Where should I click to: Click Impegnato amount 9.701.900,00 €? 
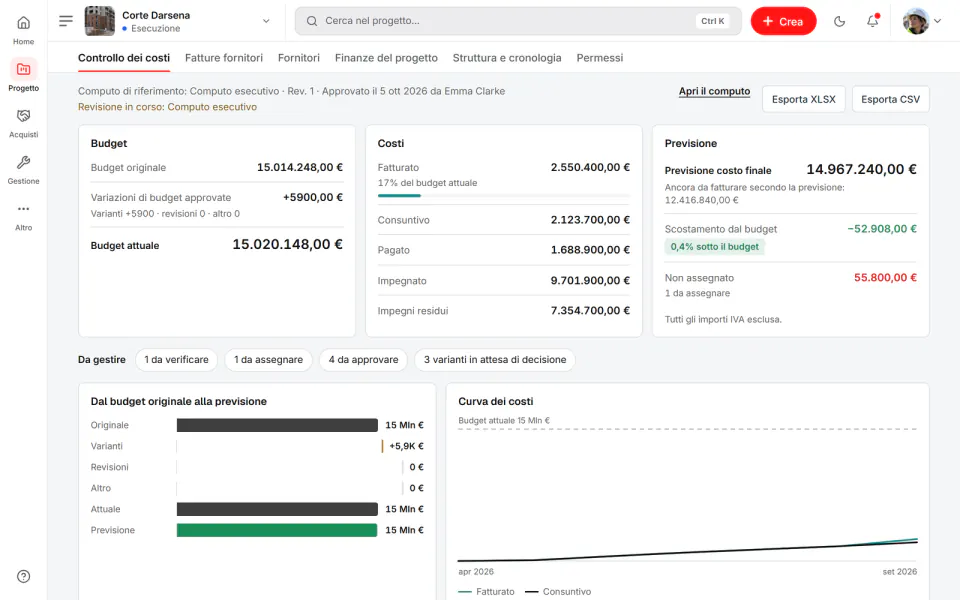click(590, 280)
